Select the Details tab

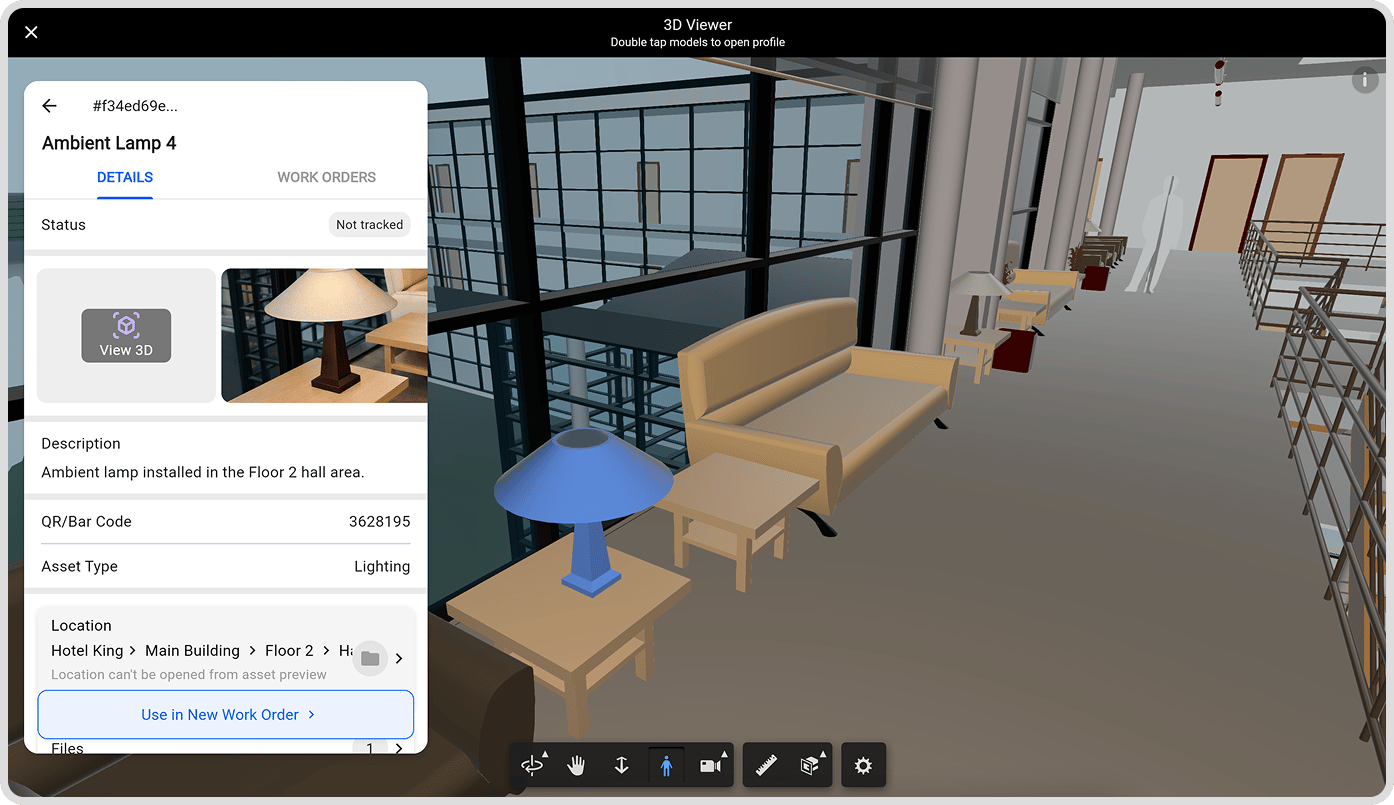point(125,177)
